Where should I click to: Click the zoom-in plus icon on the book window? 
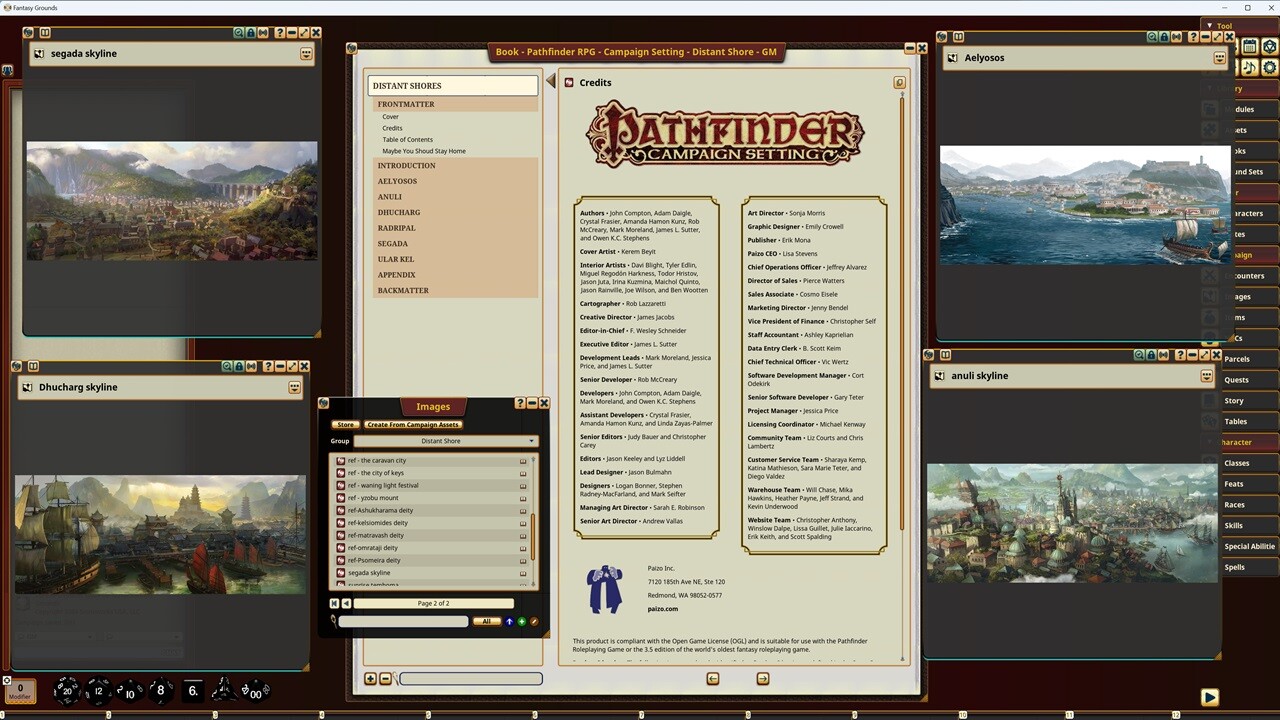click(370, 679)
